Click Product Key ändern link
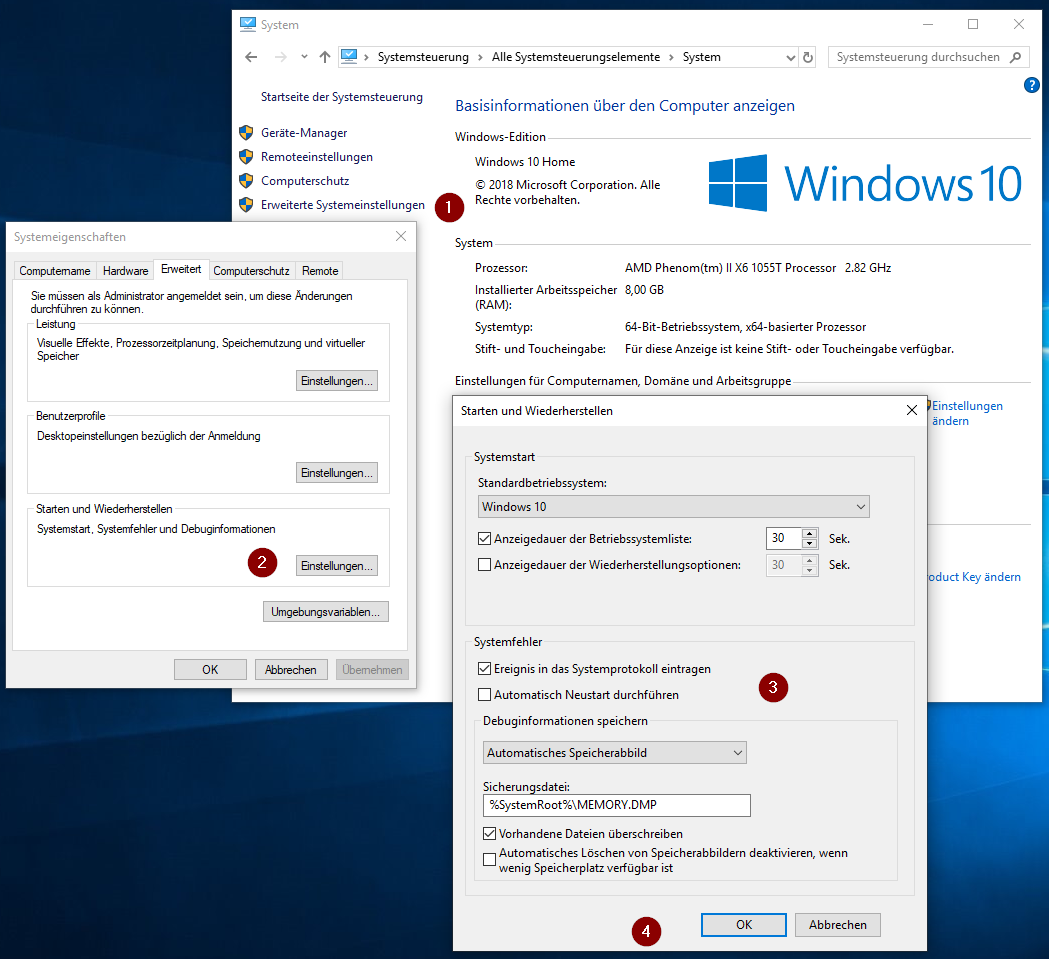Viewport: 1049px width, 959px height. click(x=974, y=577)
